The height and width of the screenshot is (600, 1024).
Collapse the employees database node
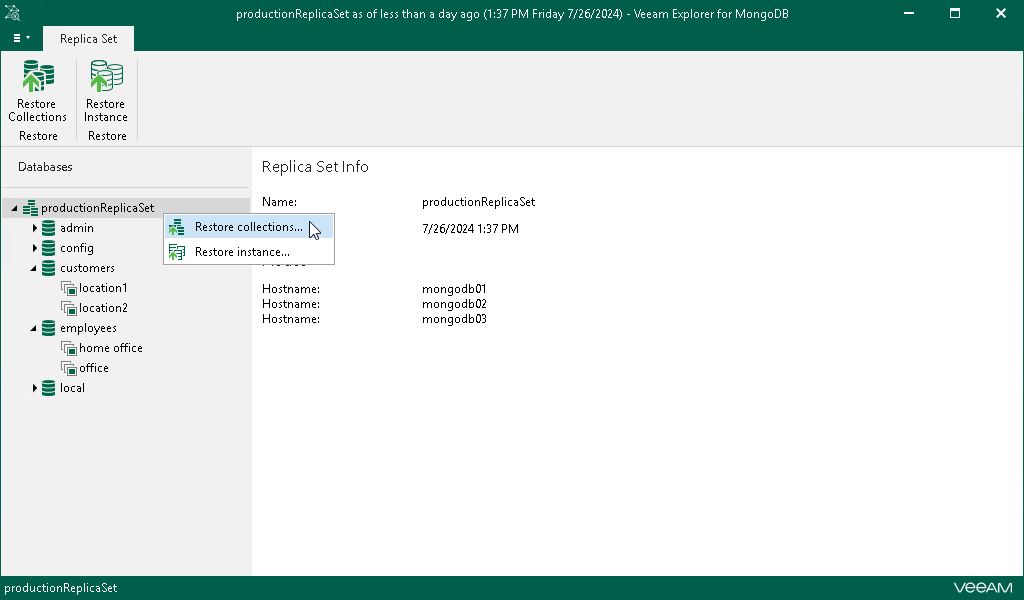point(33,328)
